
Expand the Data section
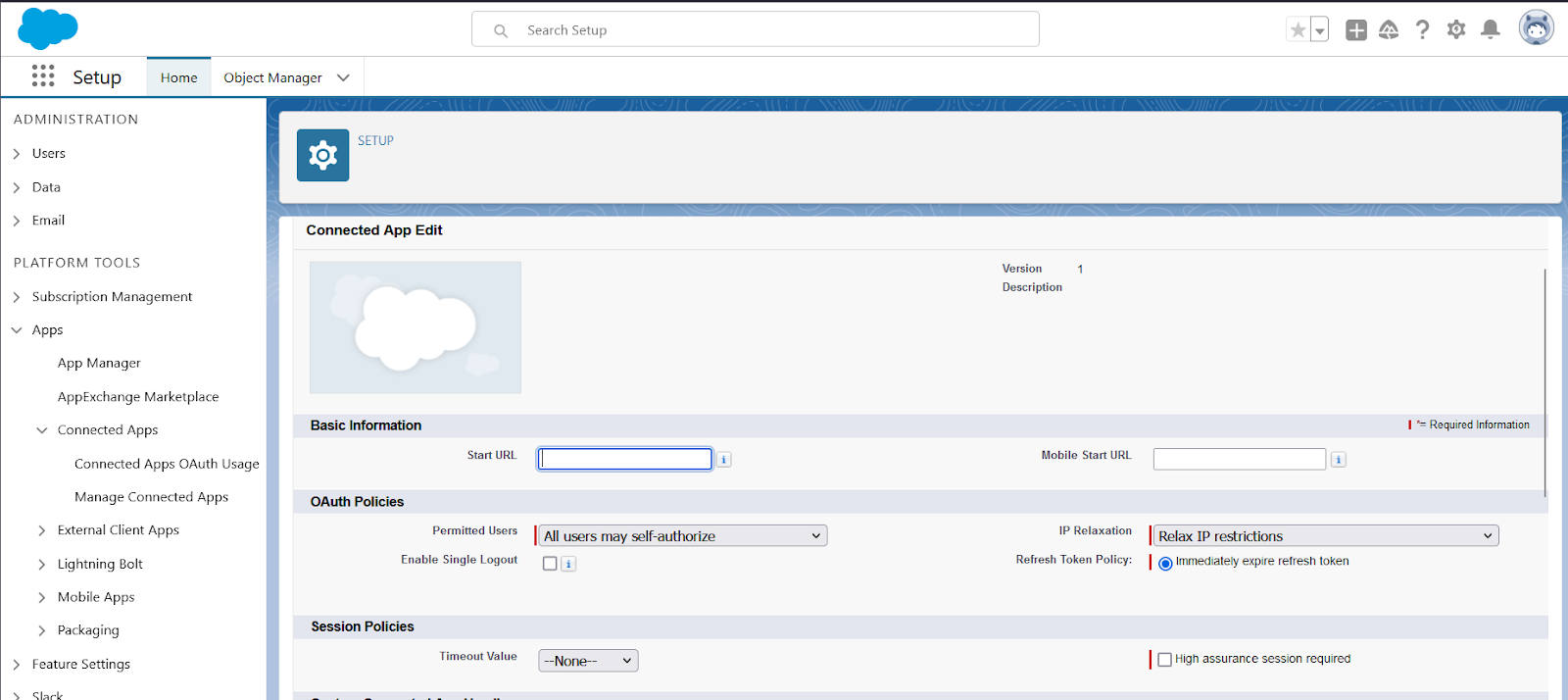[17, 187]
